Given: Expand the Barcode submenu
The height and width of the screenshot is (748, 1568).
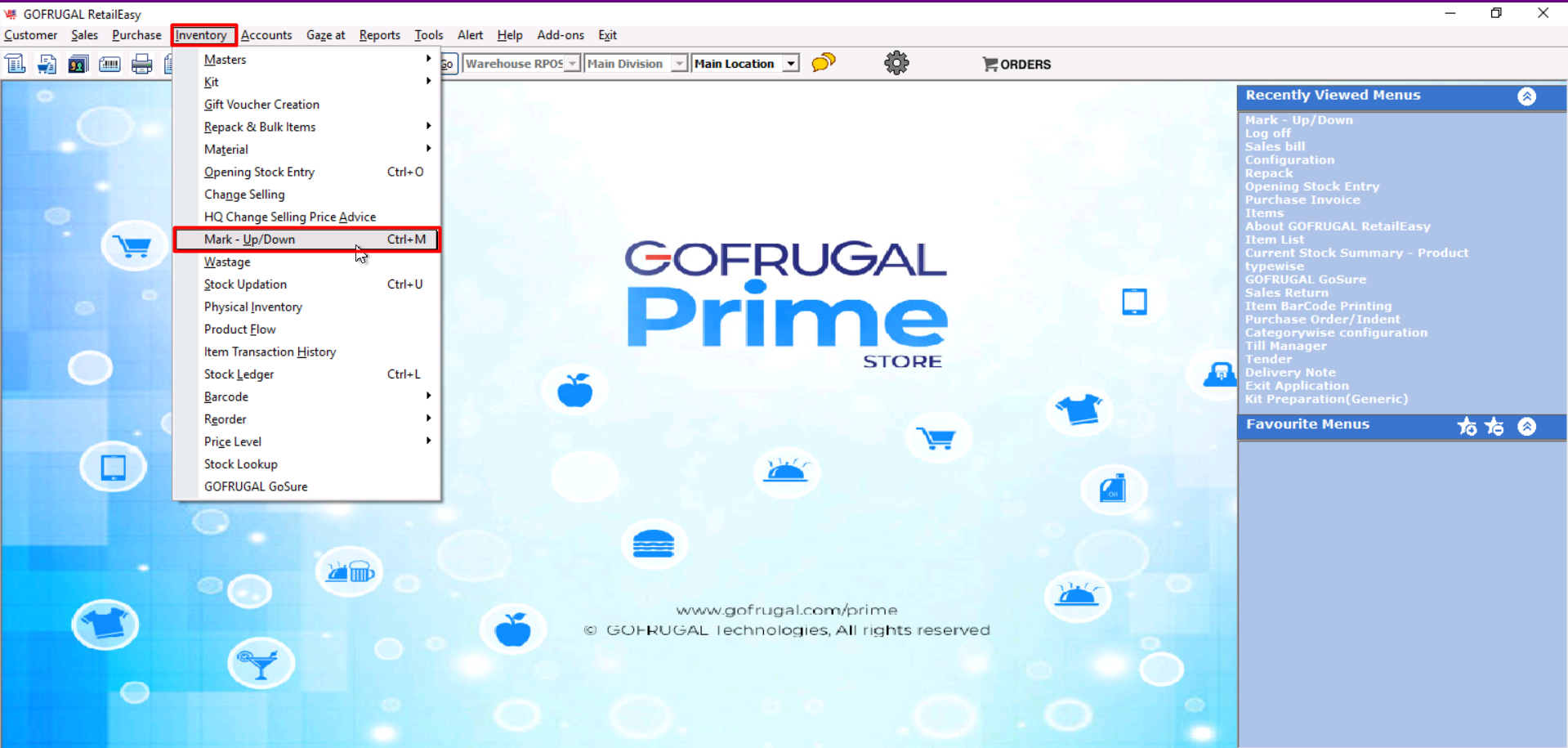Looking at the screenshot, I should (x=307, y=396).
